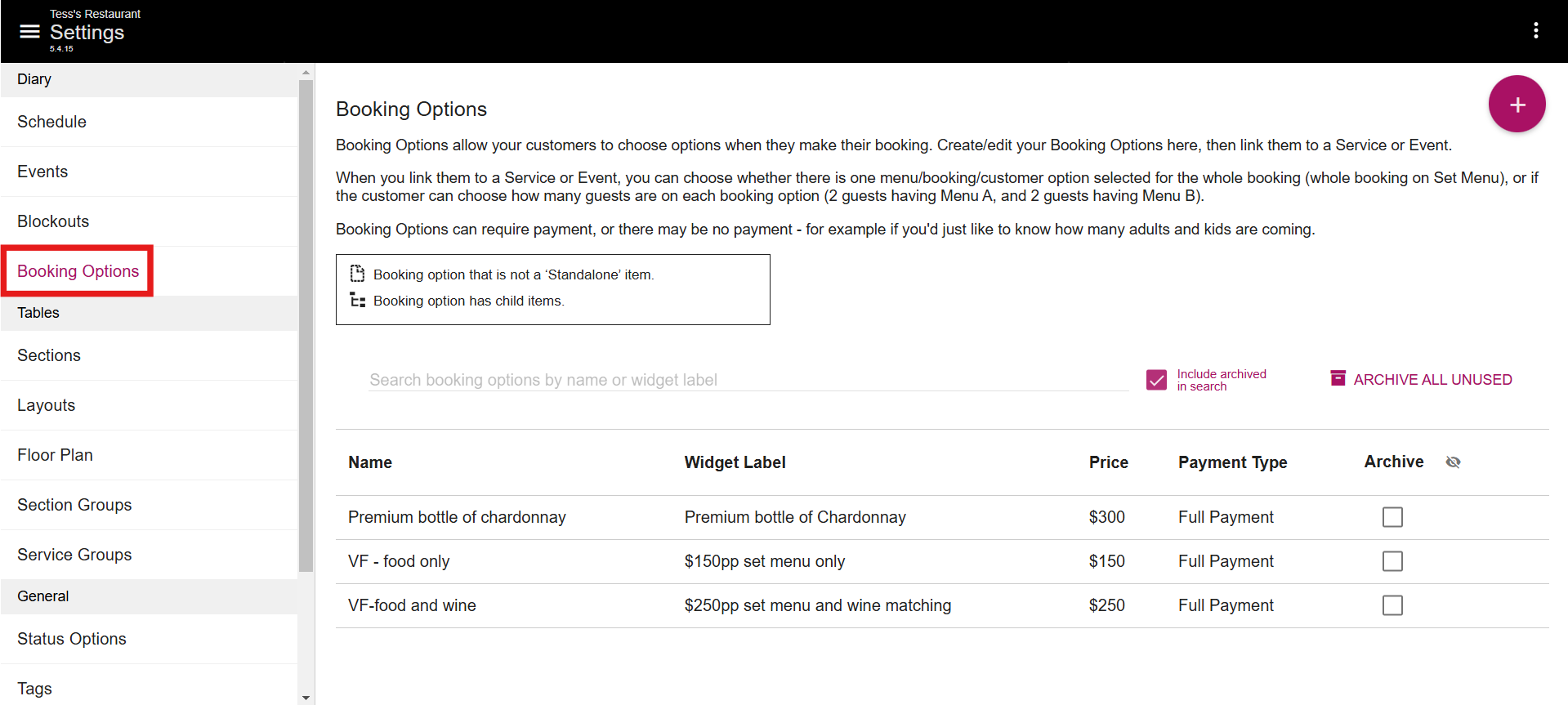Click the pink plus button to add booking option
1568x705 pixels.
tap(1517, 105)
